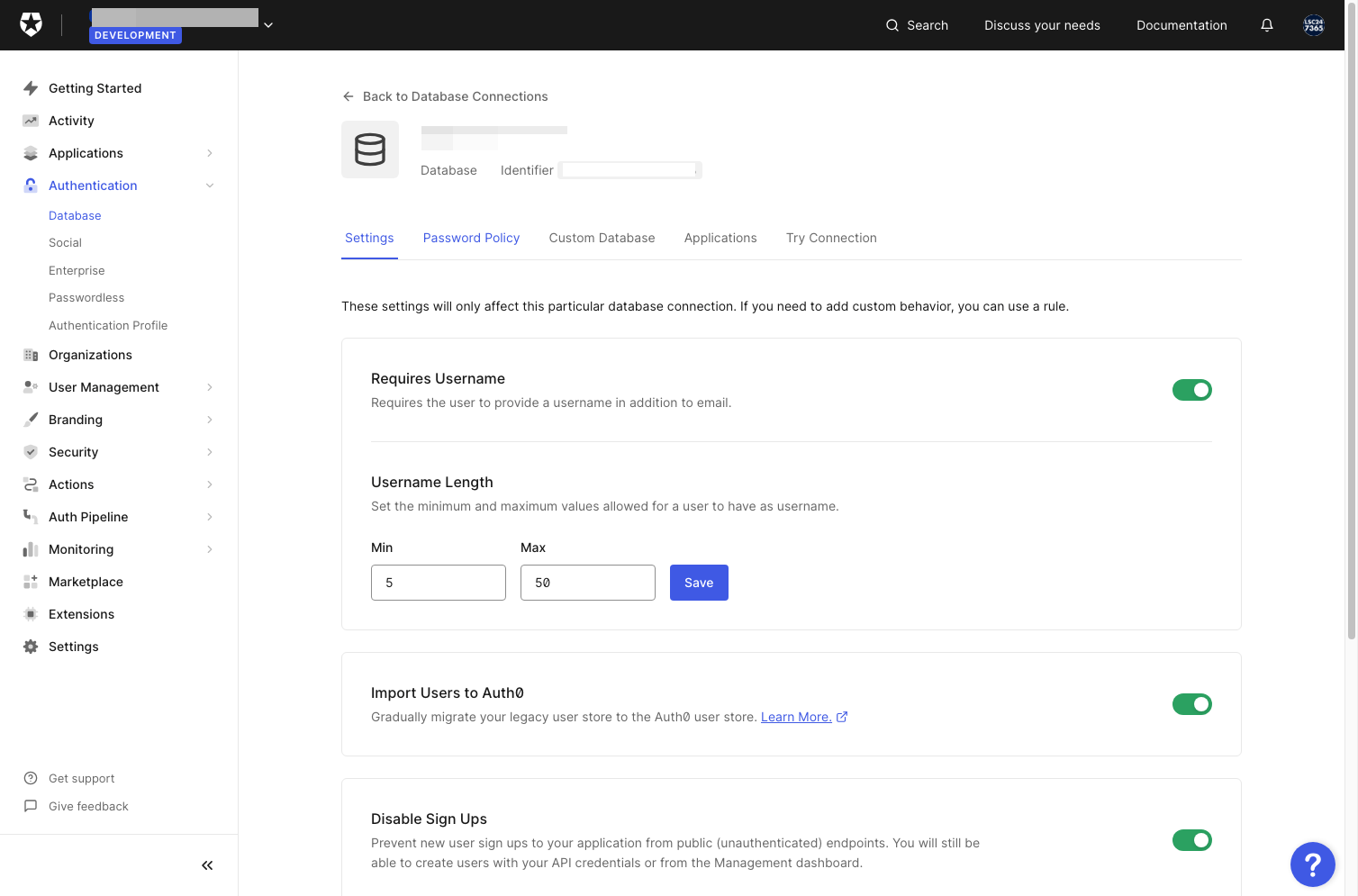Click the search magnifier icon
Viewport: 1358px width, 896px height.
tap(892, 25)
